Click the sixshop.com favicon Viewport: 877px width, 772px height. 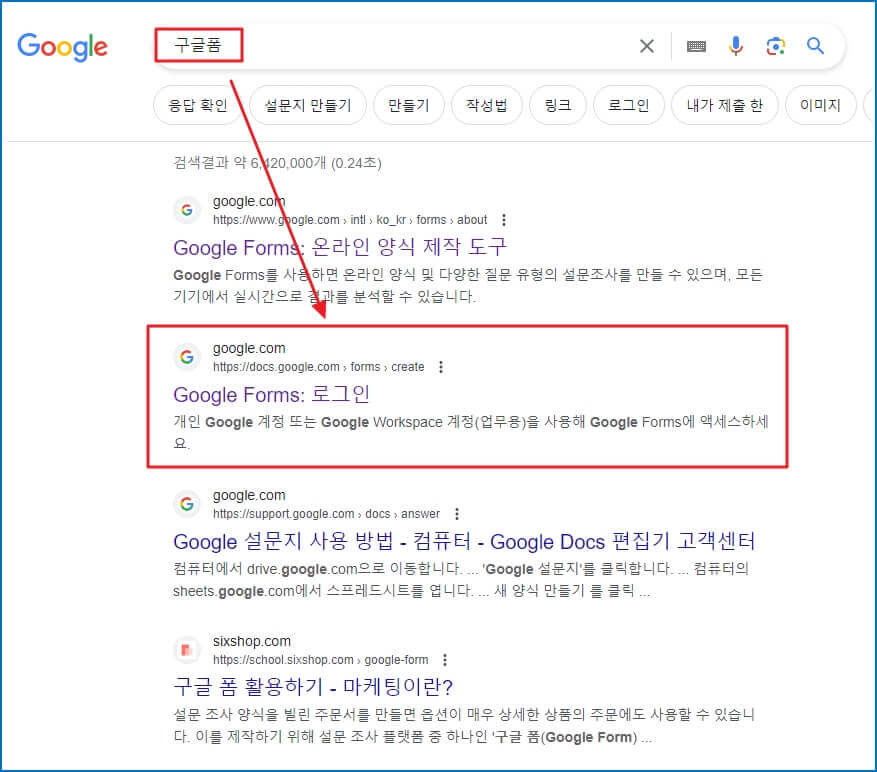(186, 649)
